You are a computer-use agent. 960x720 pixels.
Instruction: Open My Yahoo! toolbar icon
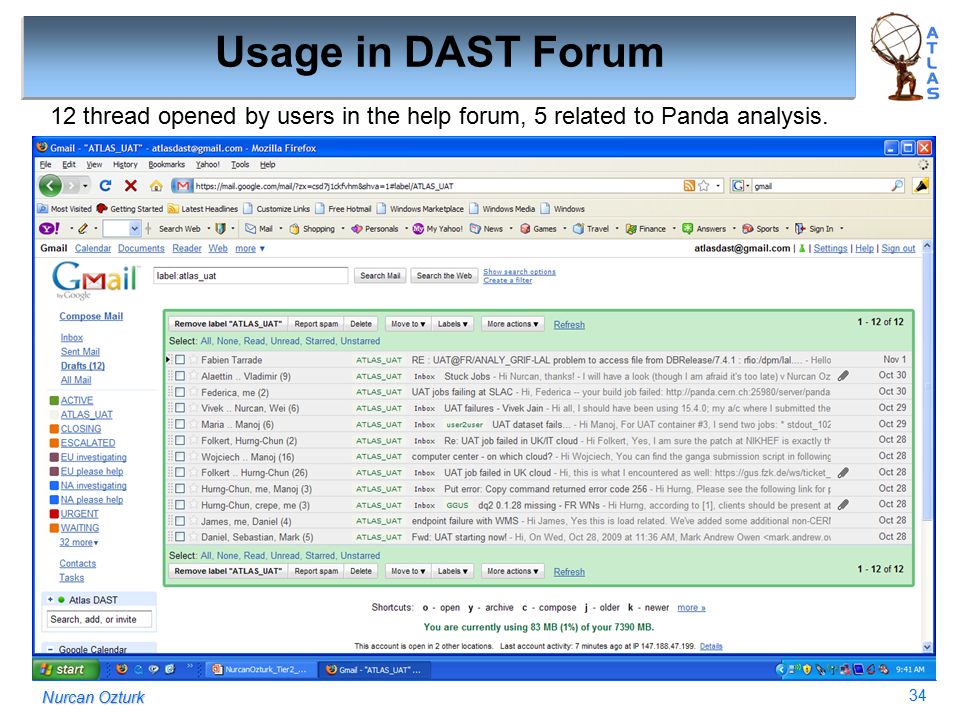[418, 228]
